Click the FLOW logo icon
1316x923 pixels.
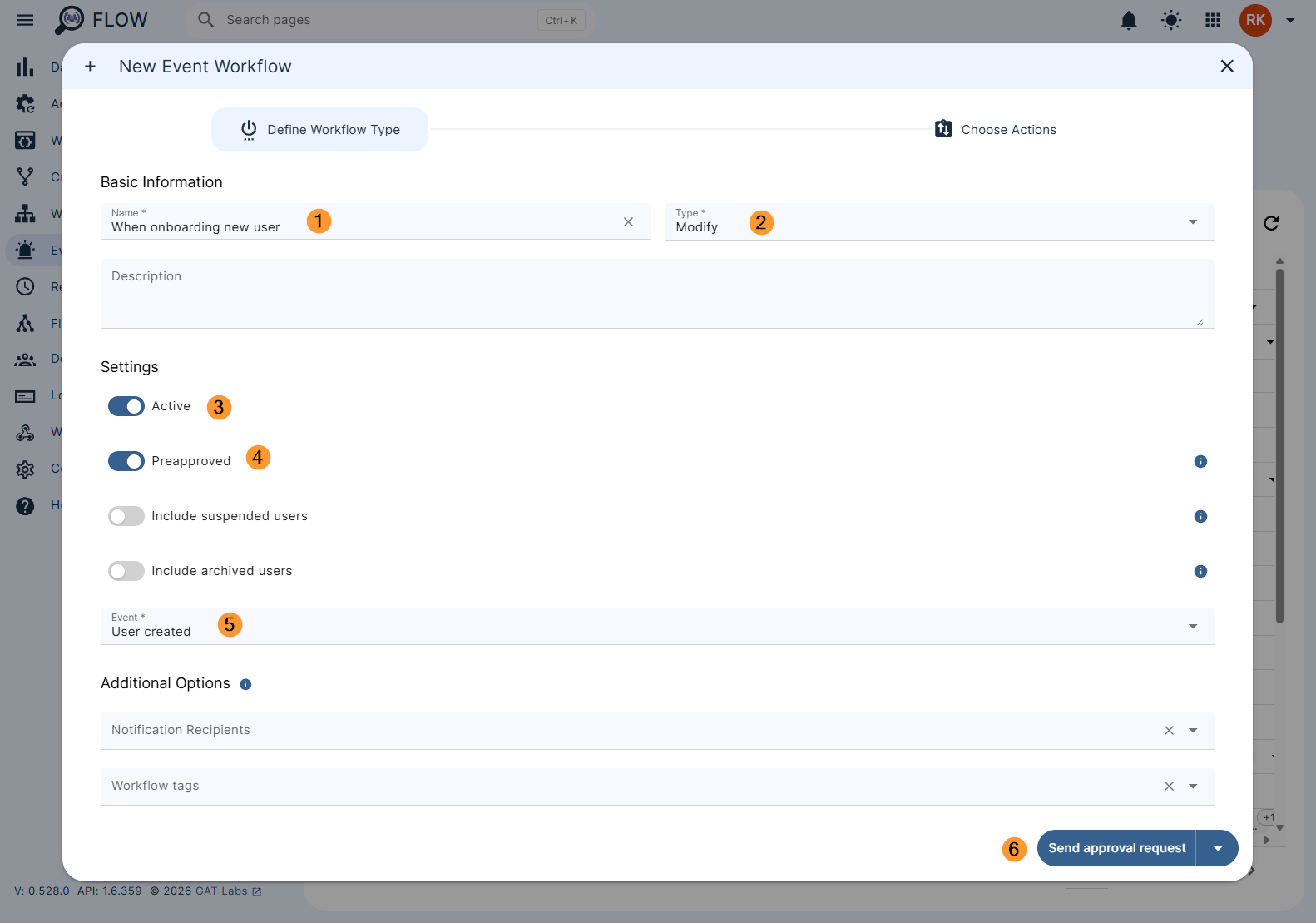coord(70,20)
